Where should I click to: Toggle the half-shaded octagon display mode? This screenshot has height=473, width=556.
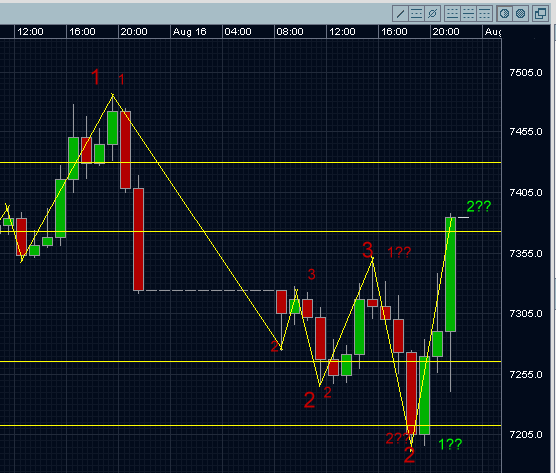point(504,14)
